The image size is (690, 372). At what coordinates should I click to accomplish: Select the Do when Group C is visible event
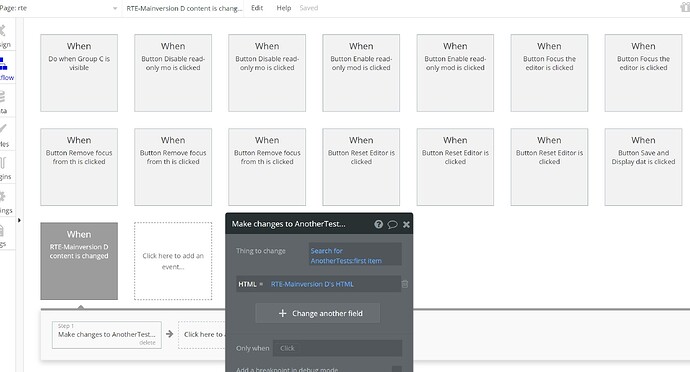click(x=79, y=73)
